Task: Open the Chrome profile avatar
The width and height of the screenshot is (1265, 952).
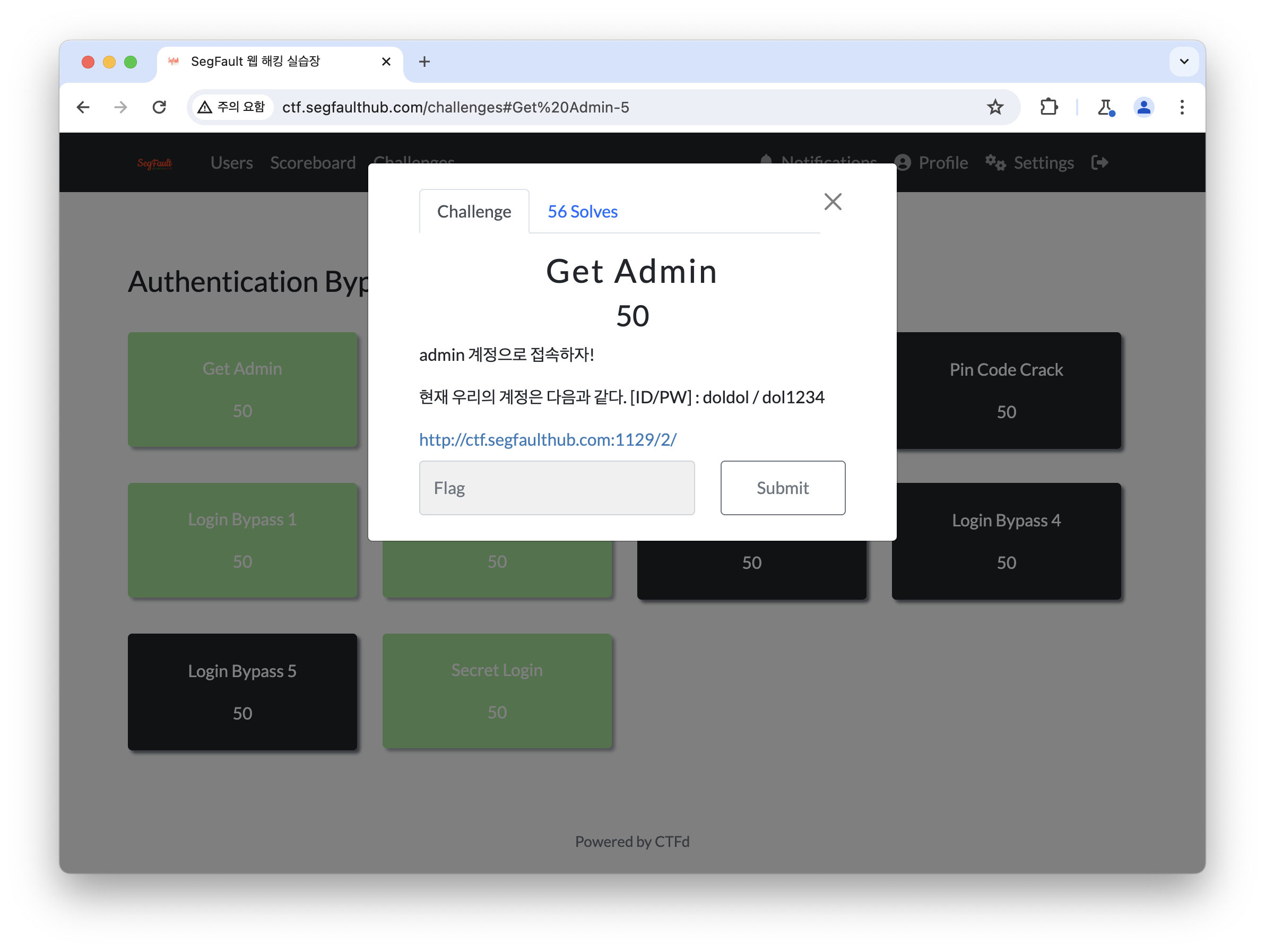Action: point(1143,107)
